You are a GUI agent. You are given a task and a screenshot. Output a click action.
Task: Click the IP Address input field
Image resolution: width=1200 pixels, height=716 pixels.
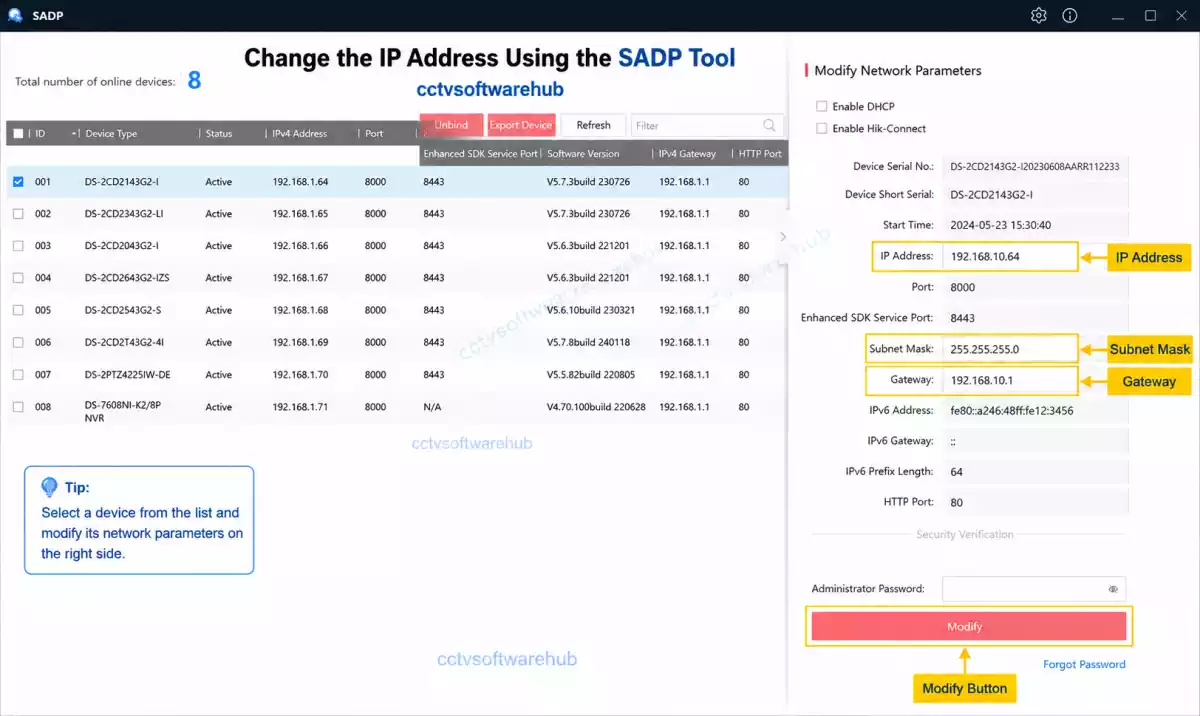point(1009,256)
